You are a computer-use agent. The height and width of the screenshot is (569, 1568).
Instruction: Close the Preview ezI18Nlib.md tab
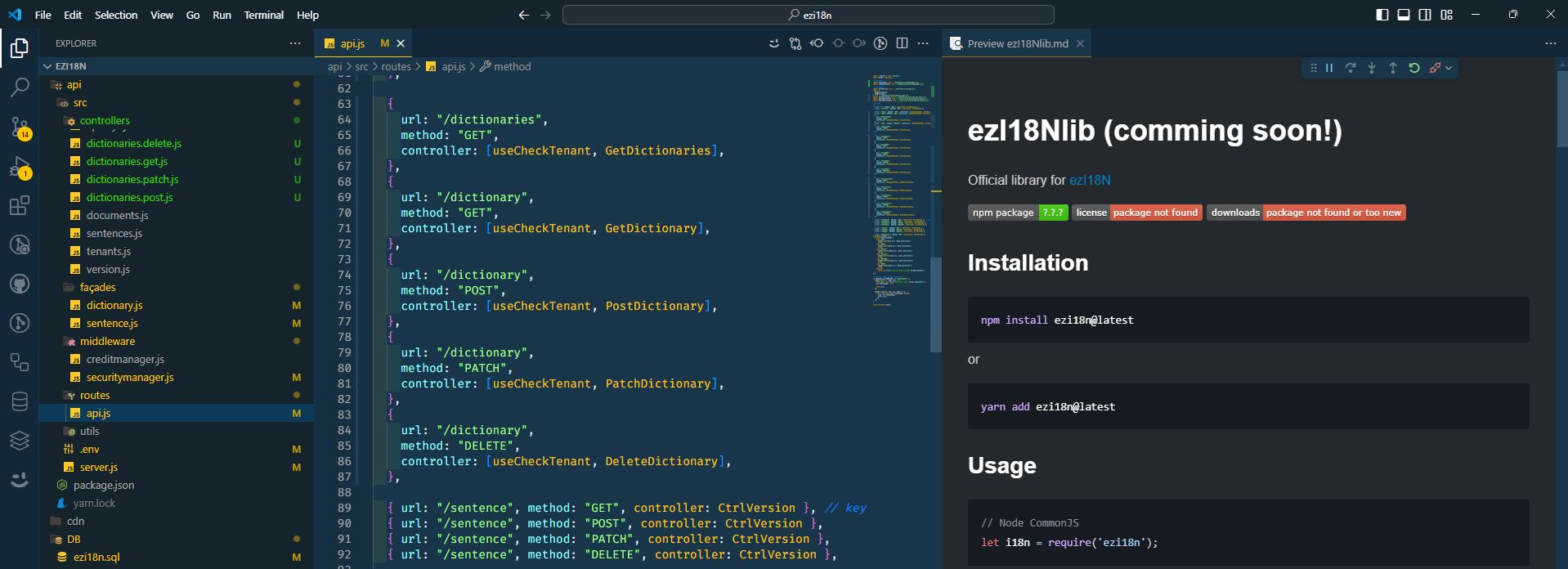point(1080,43)
